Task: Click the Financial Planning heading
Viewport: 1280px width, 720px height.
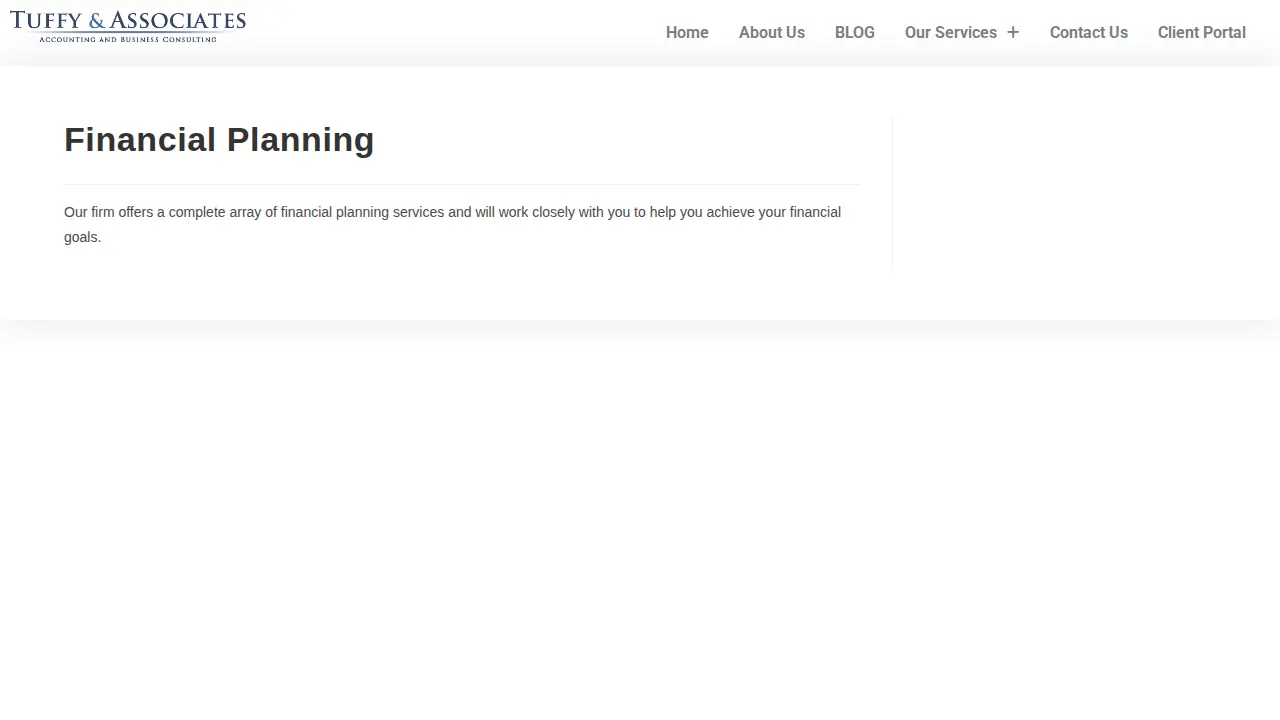Action: pos(219,139)
